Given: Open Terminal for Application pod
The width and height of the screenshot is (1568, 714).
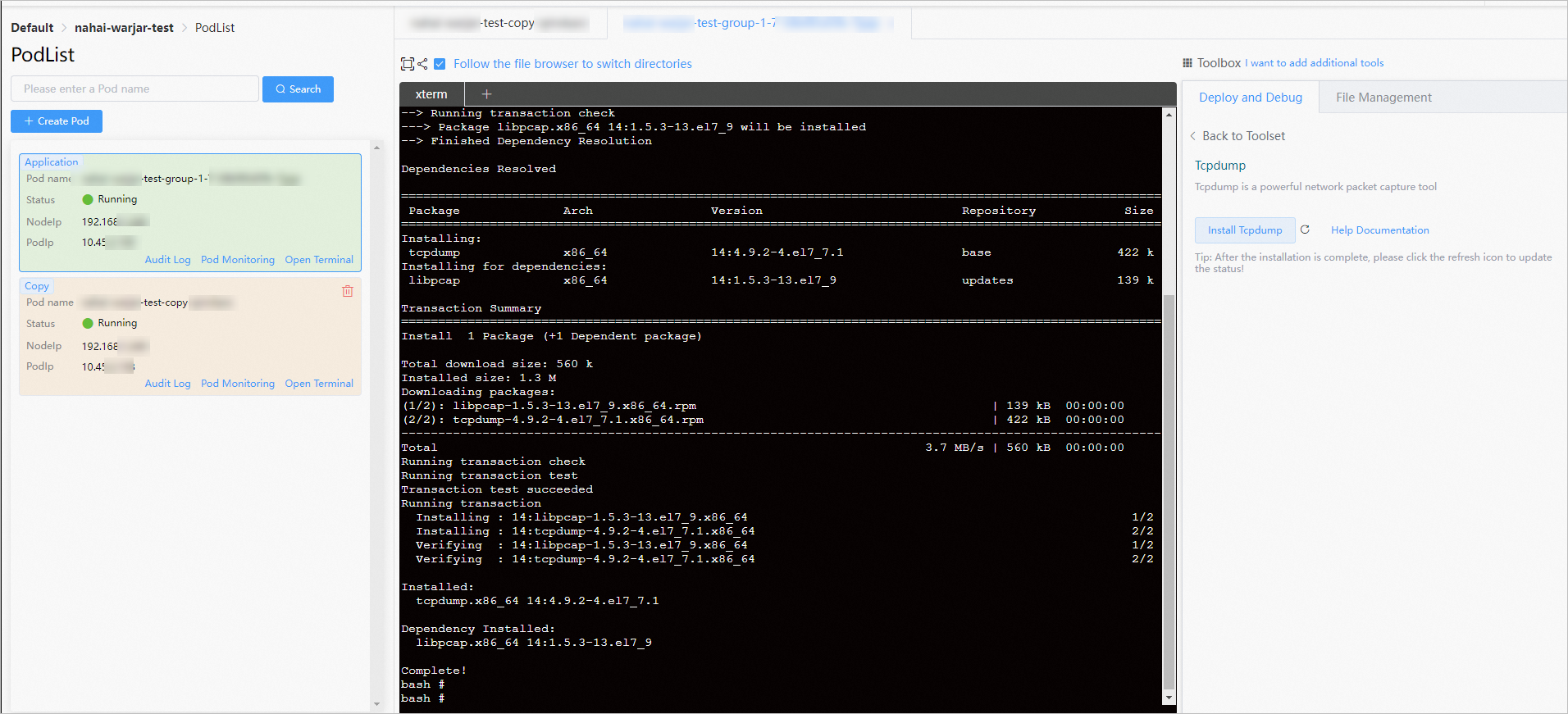Looking at the screenshot, I should click(x=319, y=260).
